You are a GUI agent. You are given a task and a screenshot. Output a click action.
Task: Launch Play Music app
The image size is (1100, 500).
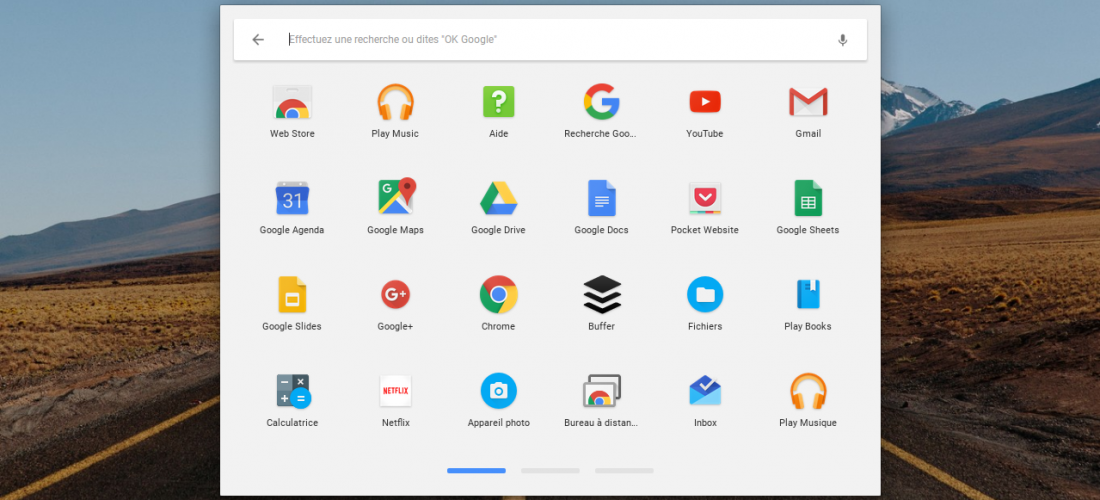point(395,102)
